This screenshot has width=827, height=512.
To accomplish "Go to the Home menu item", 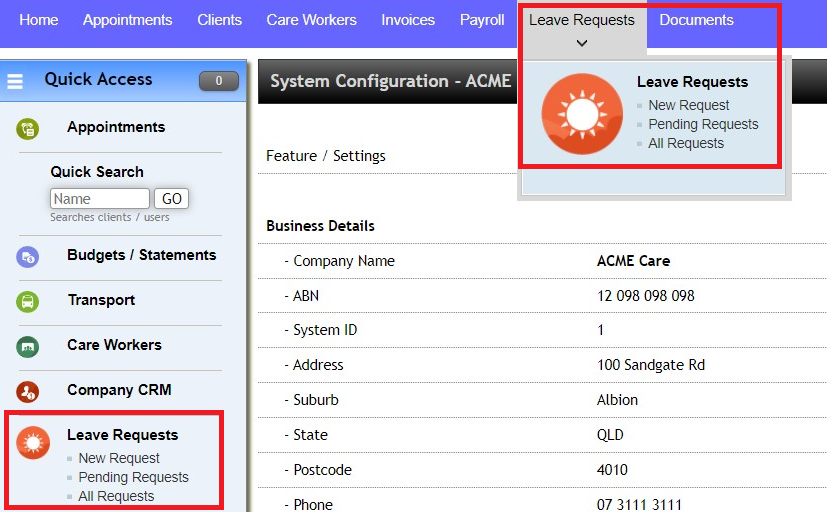I will click(39, 20).
